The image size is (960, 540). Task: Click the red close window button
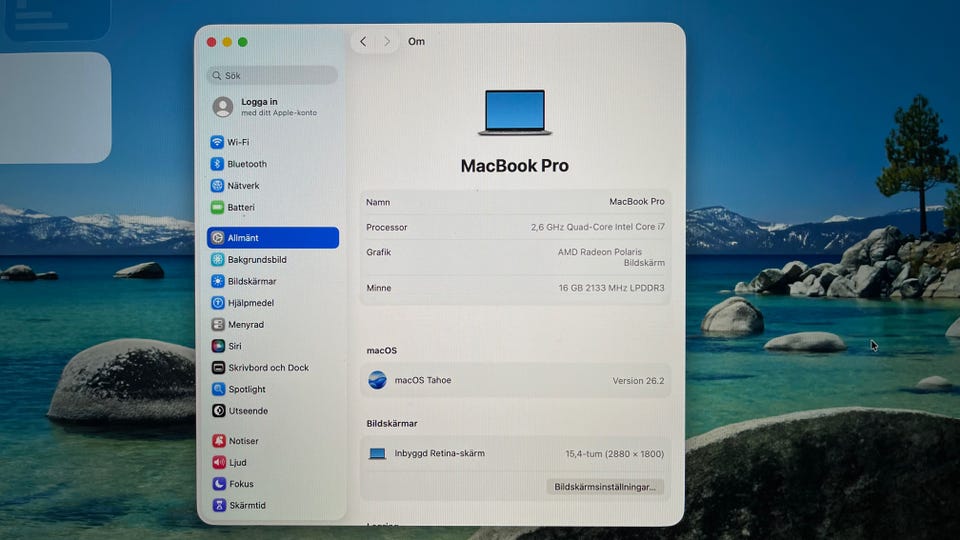point(211,42)
